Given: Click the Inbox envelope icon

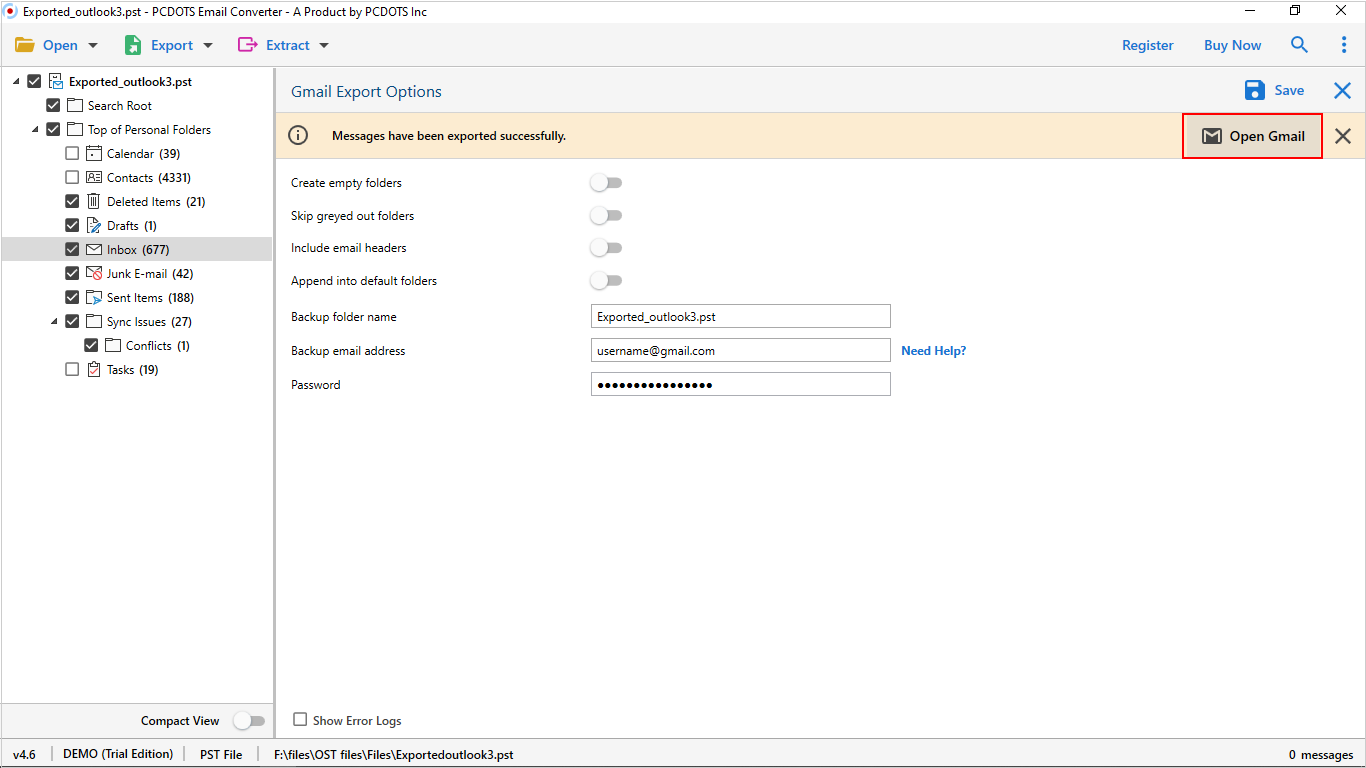Looking at the screenshot, I should pyautogui.click(x=94, y=249).
